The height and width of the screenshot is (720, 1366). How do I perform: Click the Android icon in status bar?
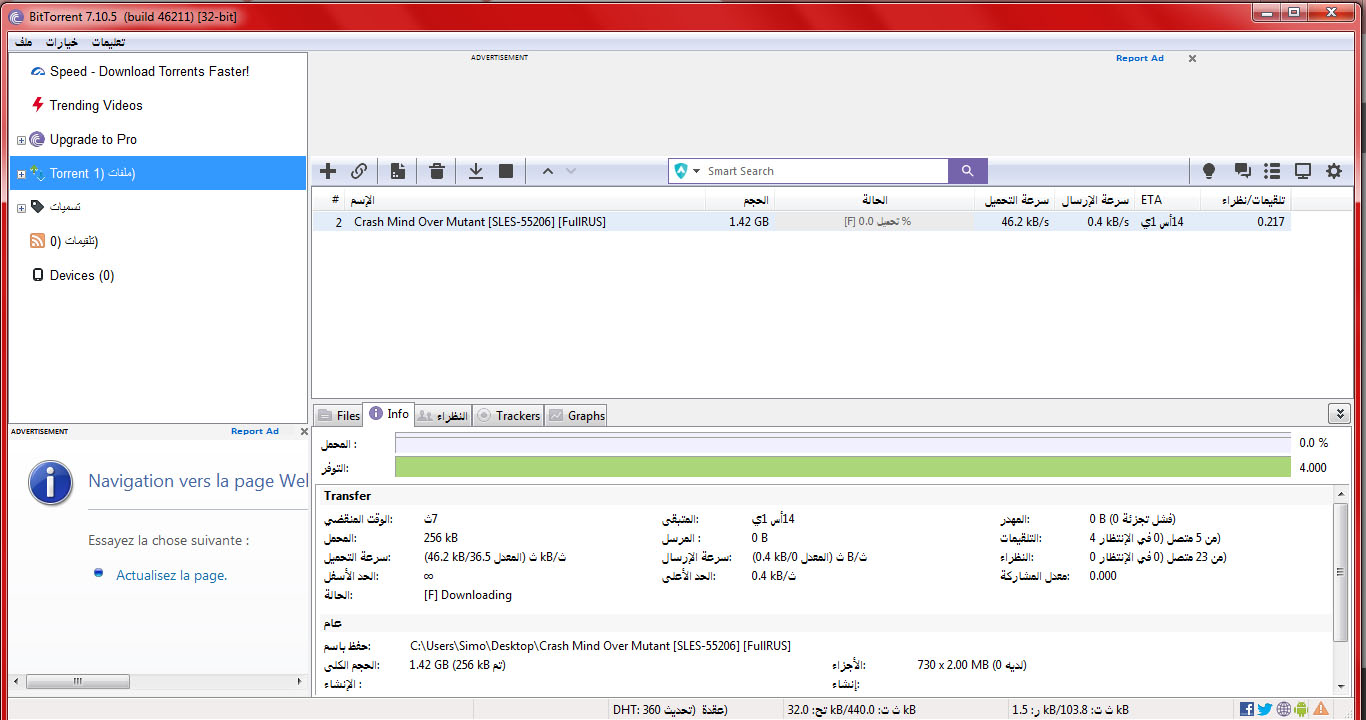[x=1301, y=709]
